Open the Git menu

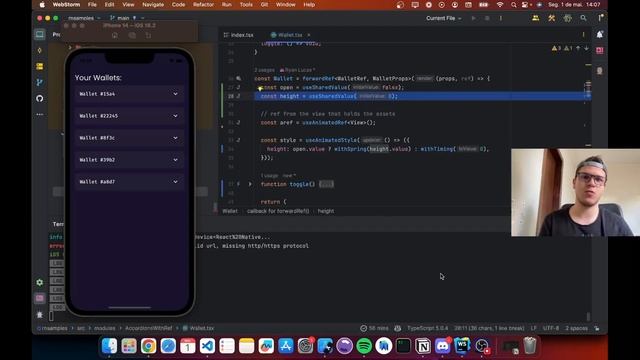(x=264, y=4)
